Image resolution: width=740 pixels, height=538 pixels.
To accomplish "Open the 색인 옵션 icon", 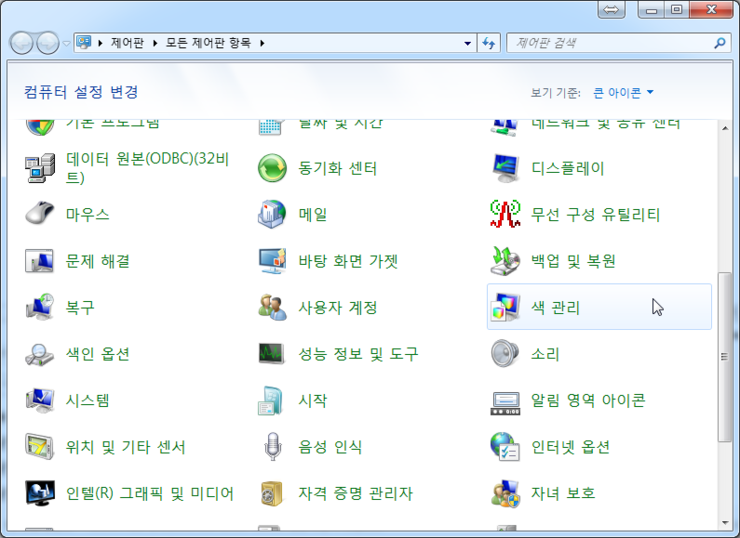I will click(x=40, y=354).
